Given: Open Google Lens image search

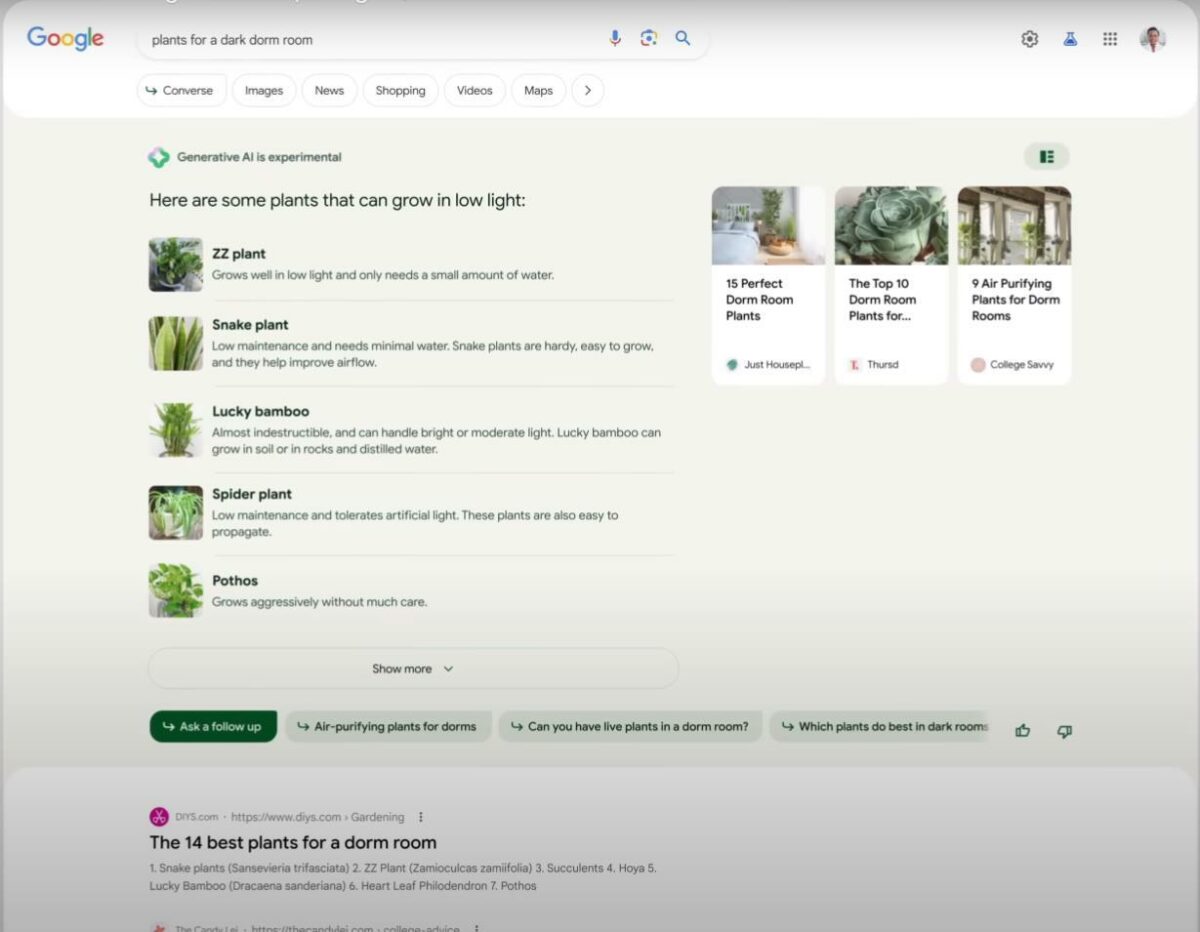Looking at the screenshot, I should [x=649, y=39].
